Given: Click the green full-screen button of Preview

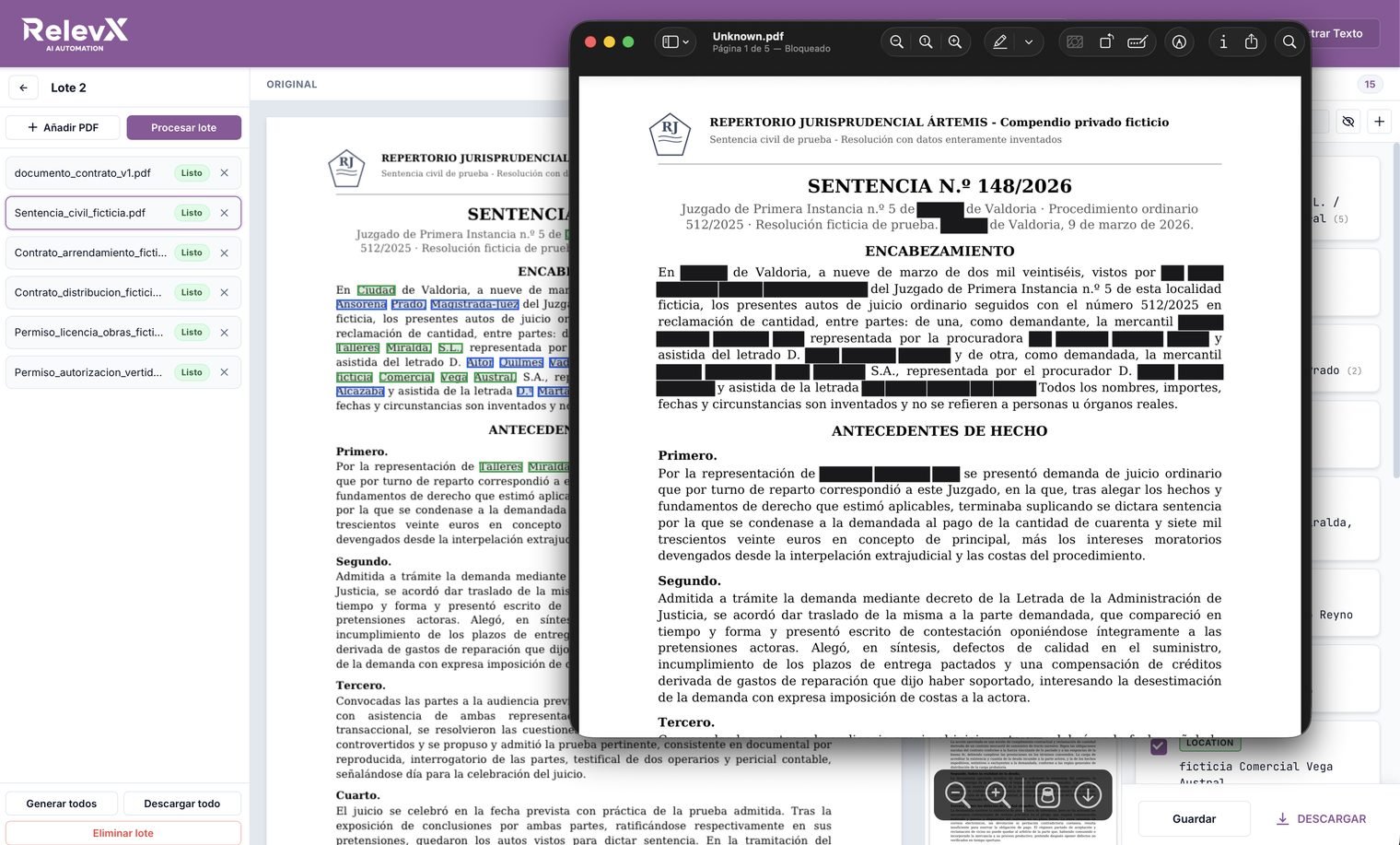Looking at the screenshot, I should pyautogui.click(x=628, y=41).
